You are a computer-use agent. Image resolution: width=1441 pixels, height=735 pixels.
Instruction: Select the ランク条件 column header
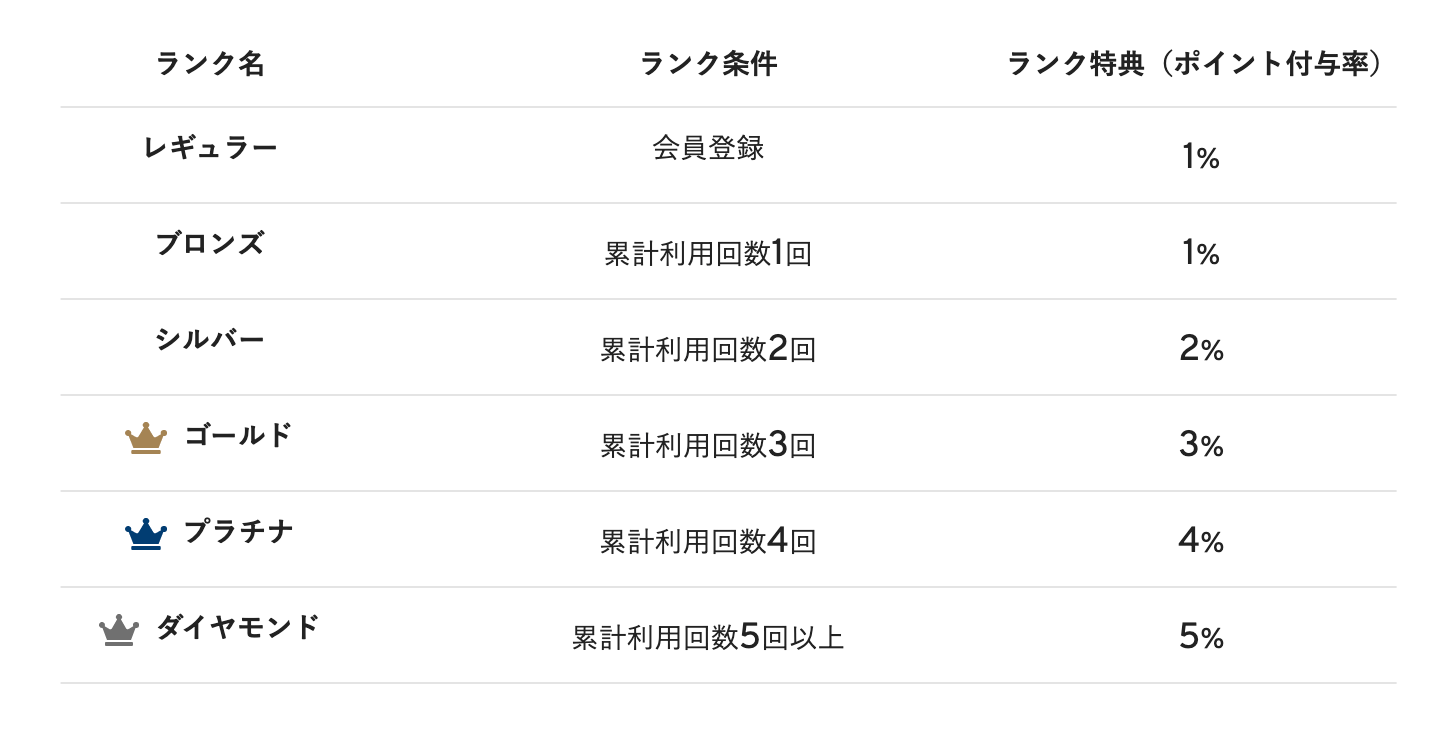pos(708,64)
